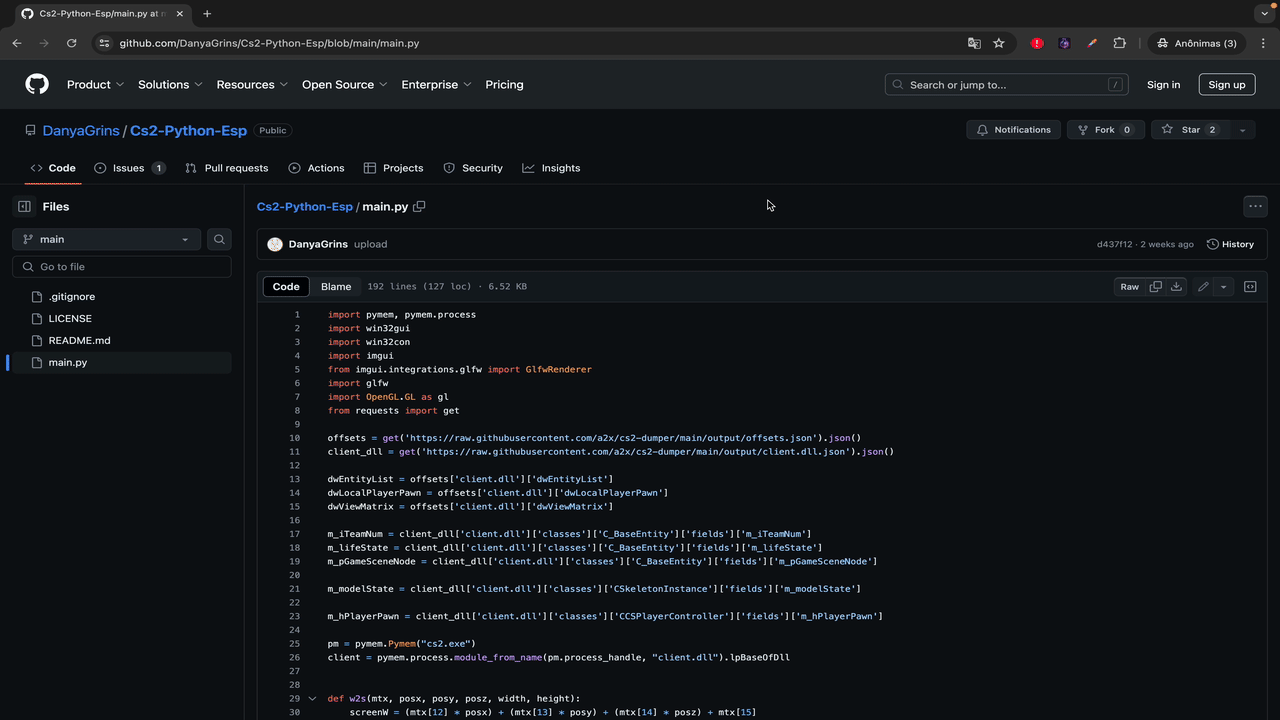This screenshot has height=720, width=1280.
Task: Click the search files magnifier button
Action: 219,239
